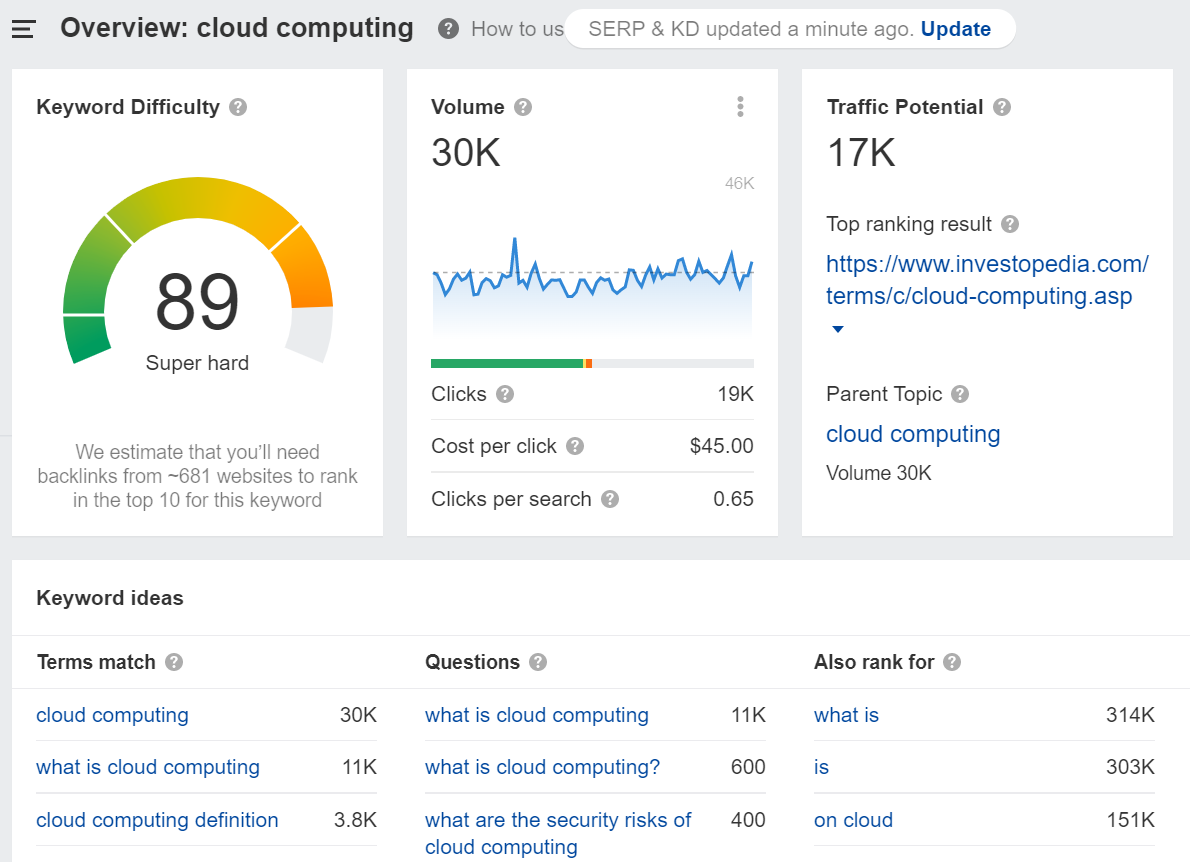
Task: Click help icon next to Clicks per search
Action: point(610,499)
